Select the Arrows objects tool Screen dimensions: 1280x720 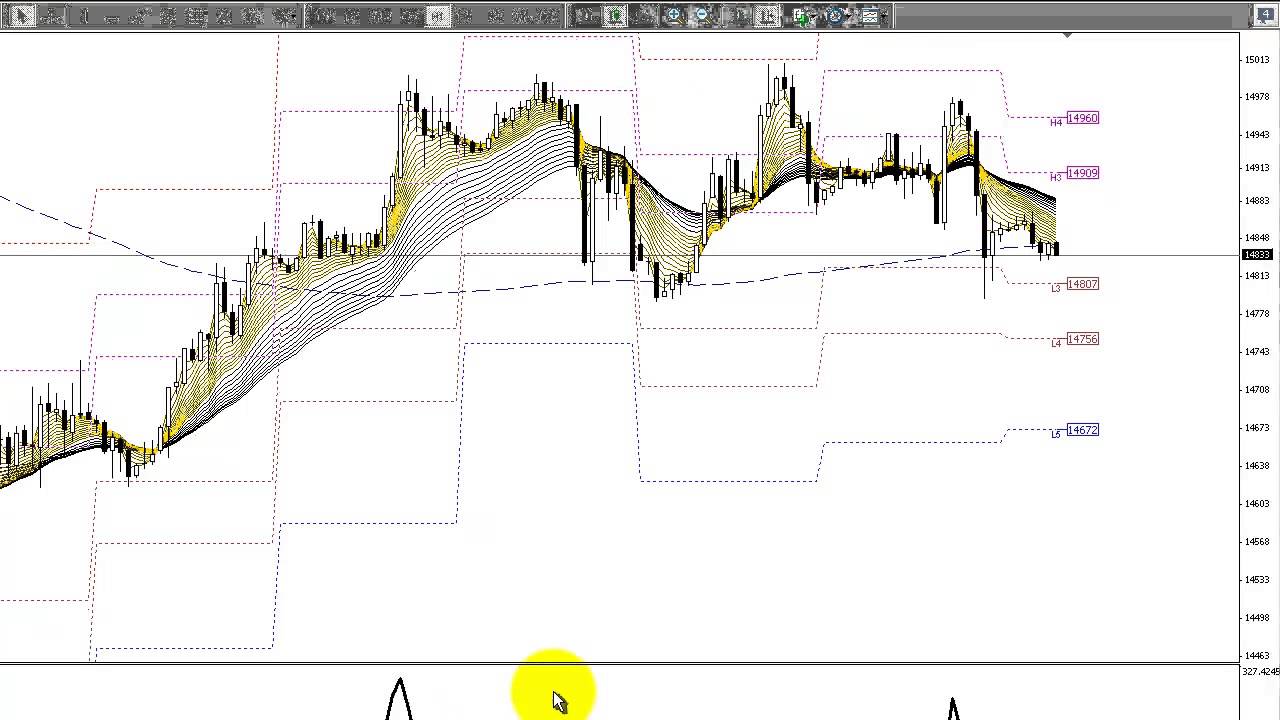[x=279, y=16]
